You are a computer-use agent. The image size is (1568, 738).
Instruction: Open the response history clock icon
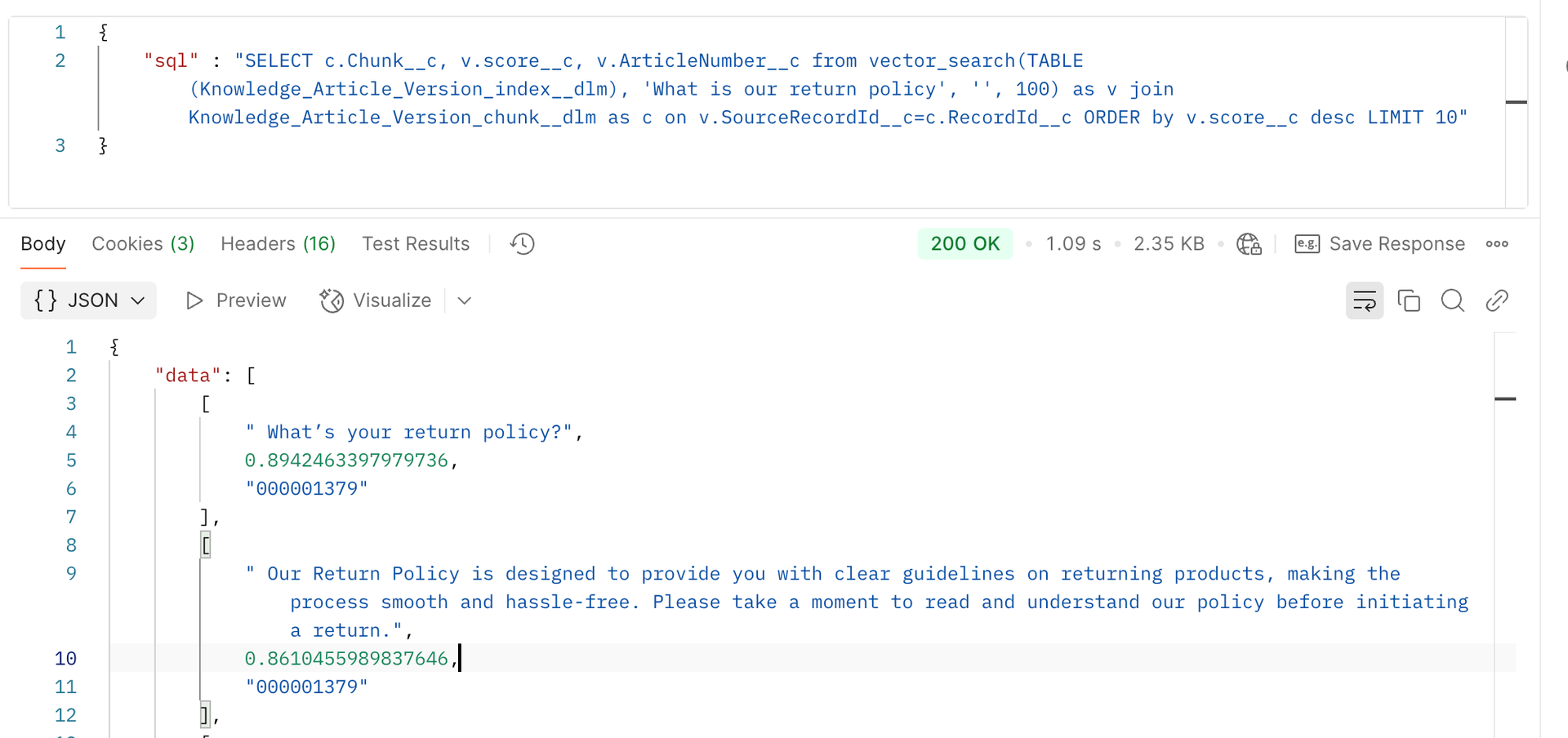pyautogui.click(x=523, y=244)
